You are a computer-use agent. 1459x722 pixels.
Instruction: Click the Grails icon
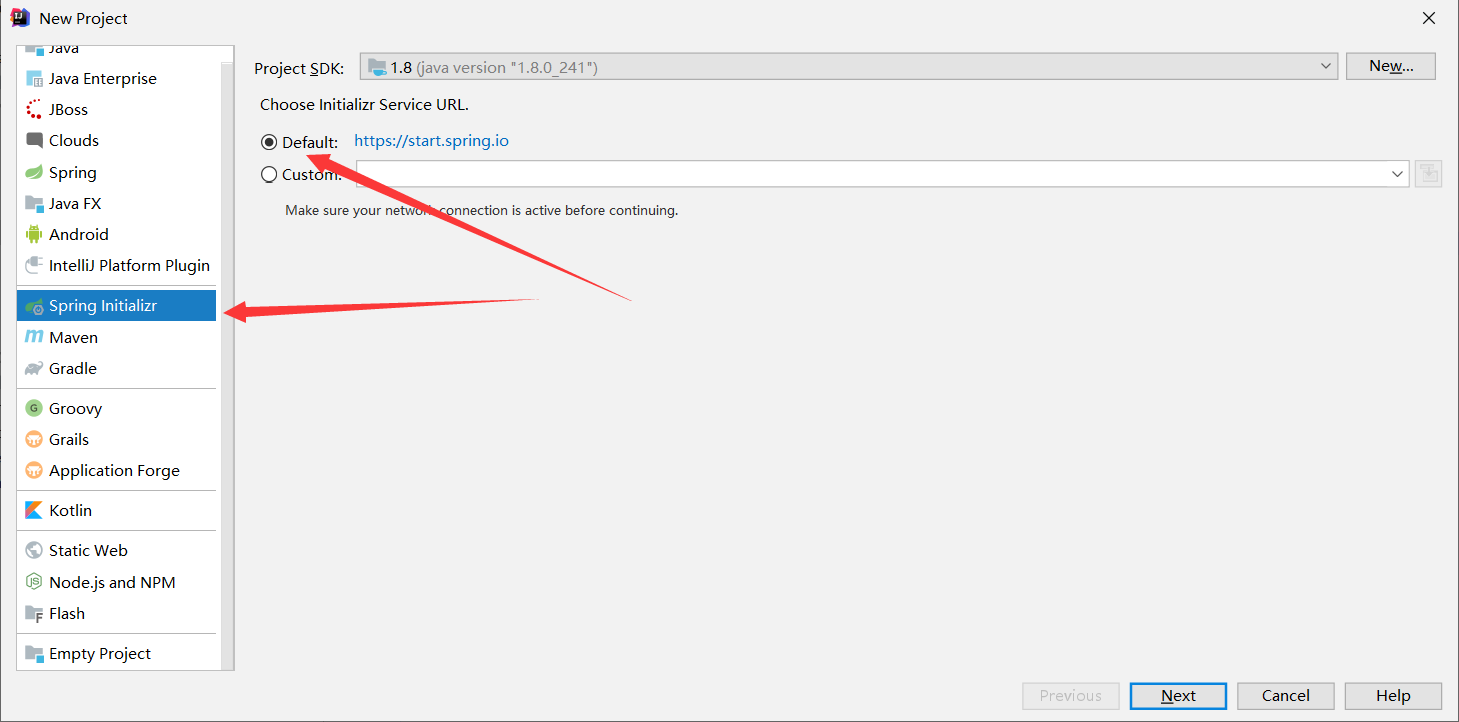point(34,439)
